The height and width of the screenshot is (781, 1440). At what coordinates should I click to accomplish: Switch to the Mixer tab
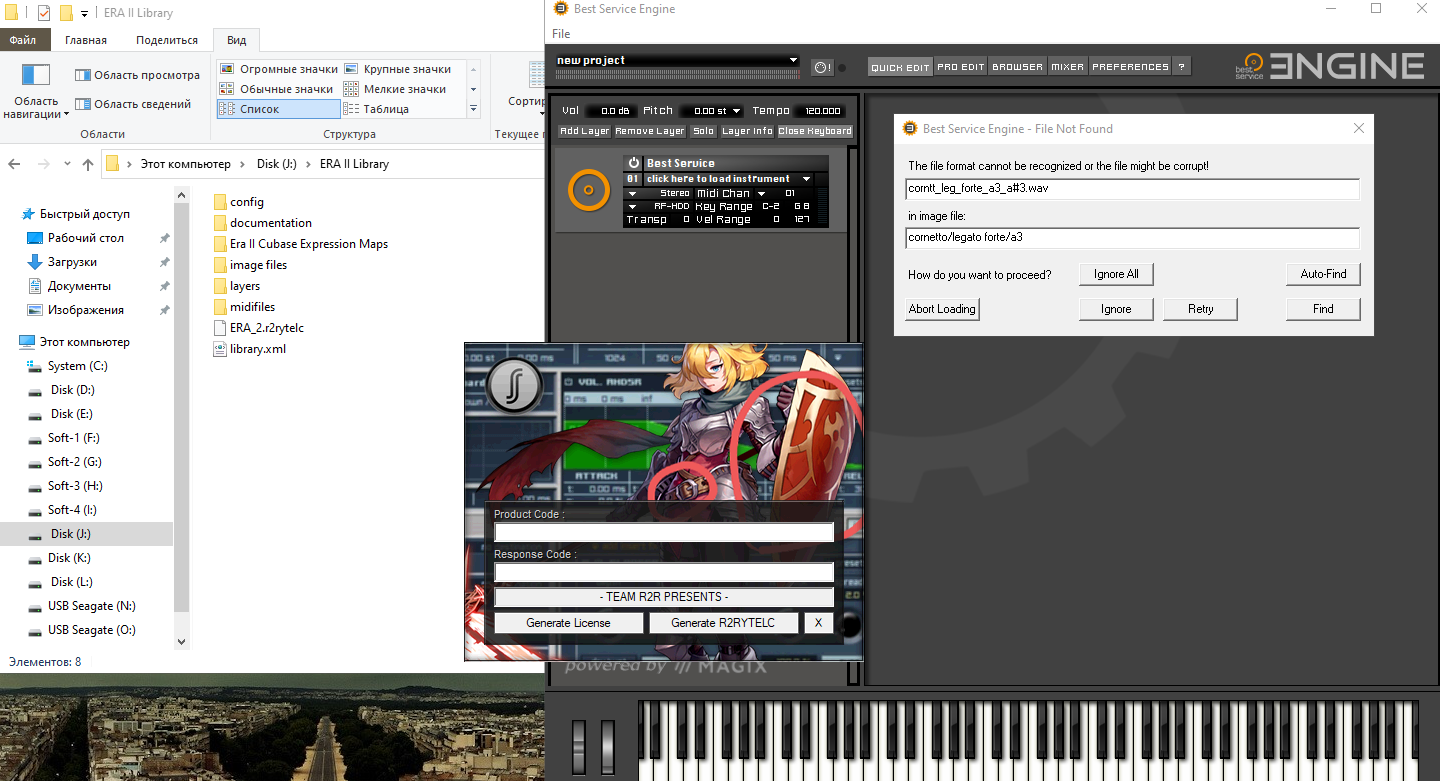pos(1067,67)
